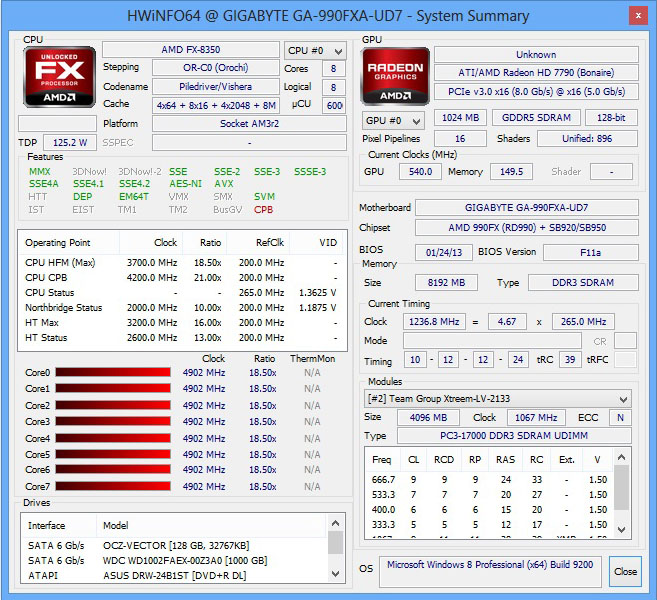This screenshot has height=600, width=657.
Task: Click the Freq column header in timings table
Action: (x=383, y=460)
